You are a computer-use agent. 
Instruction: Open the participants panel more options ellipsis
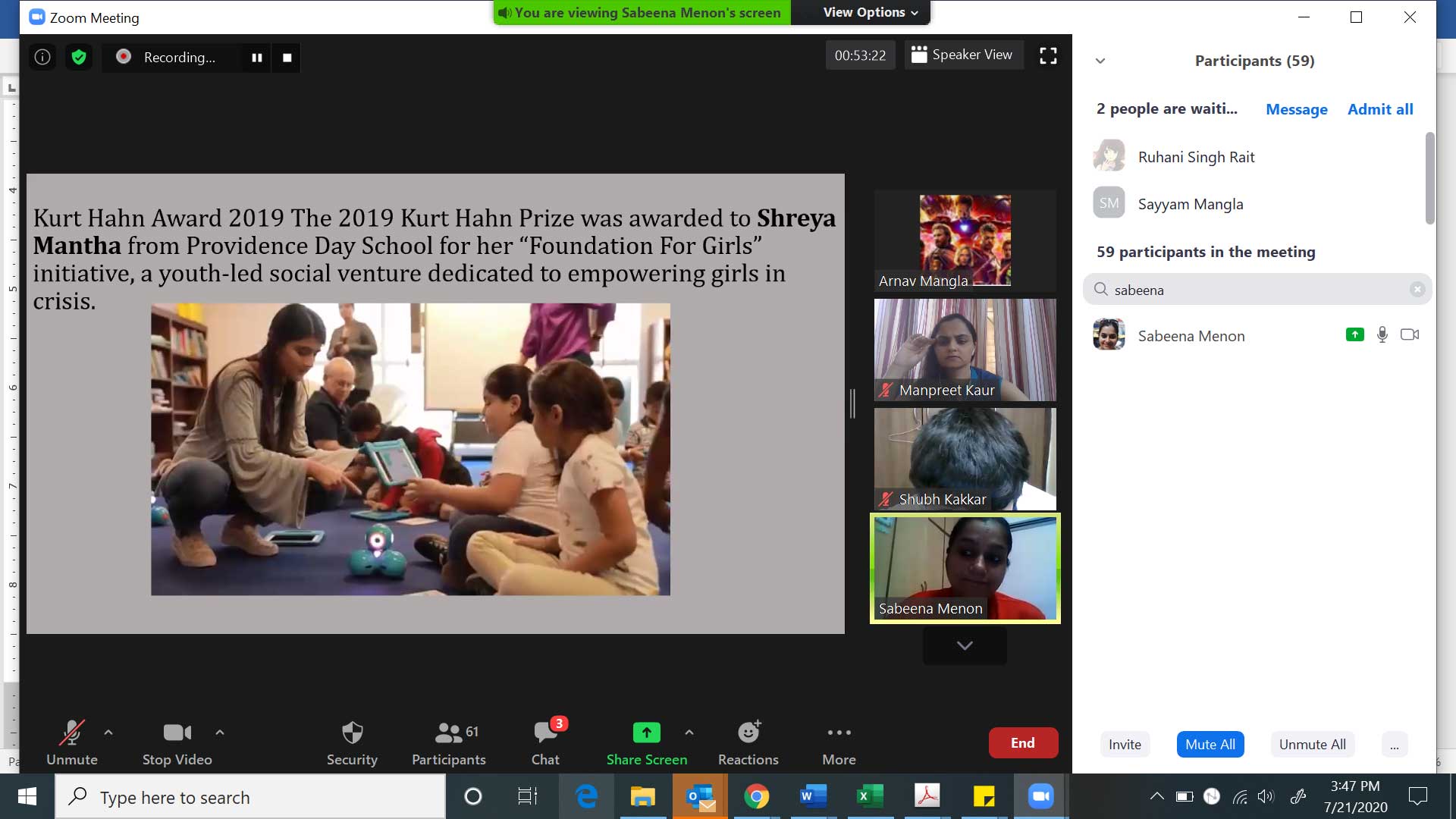1395,745
